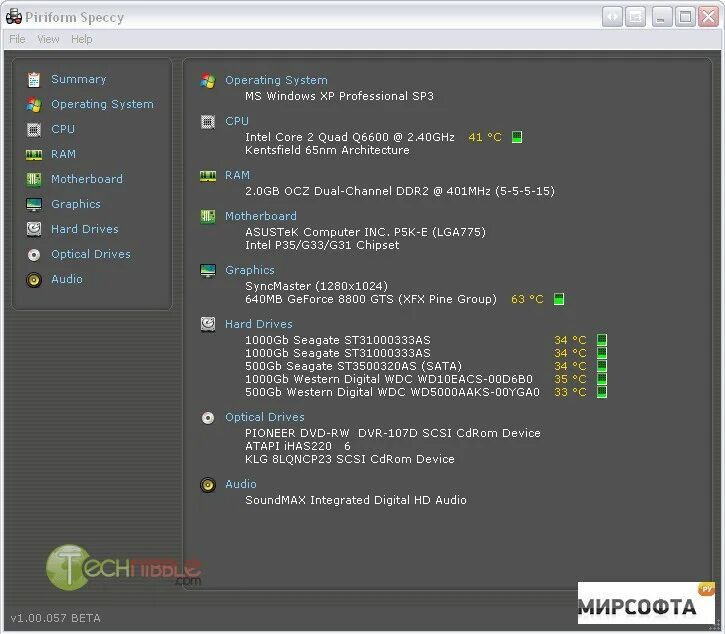This screenshot has width=725, height=634.
Task: Click the Kentsfield 65nm Architecture text
Action: [x=327, y=150]
